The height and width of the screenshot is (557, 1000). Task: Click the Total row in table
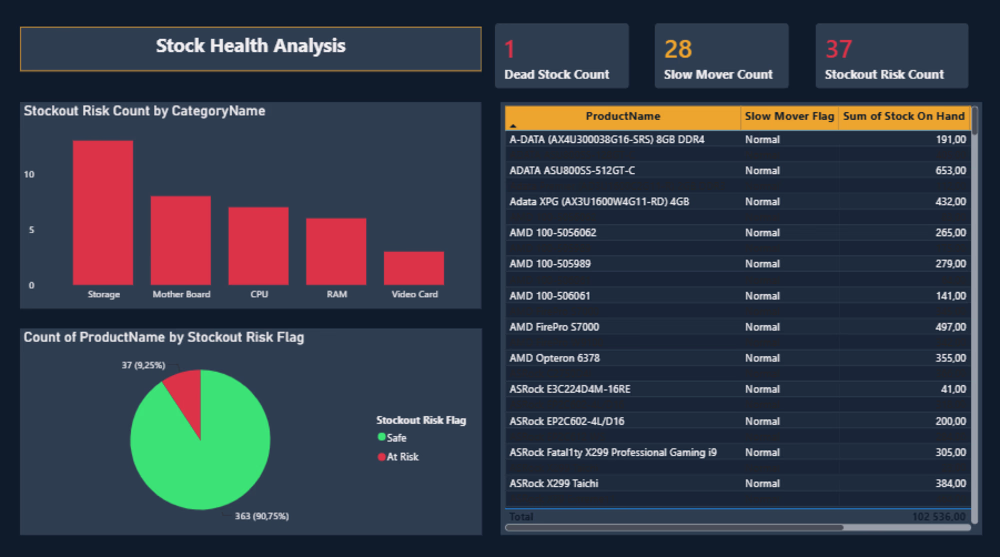pyautogui.click(x=738, y=516)
